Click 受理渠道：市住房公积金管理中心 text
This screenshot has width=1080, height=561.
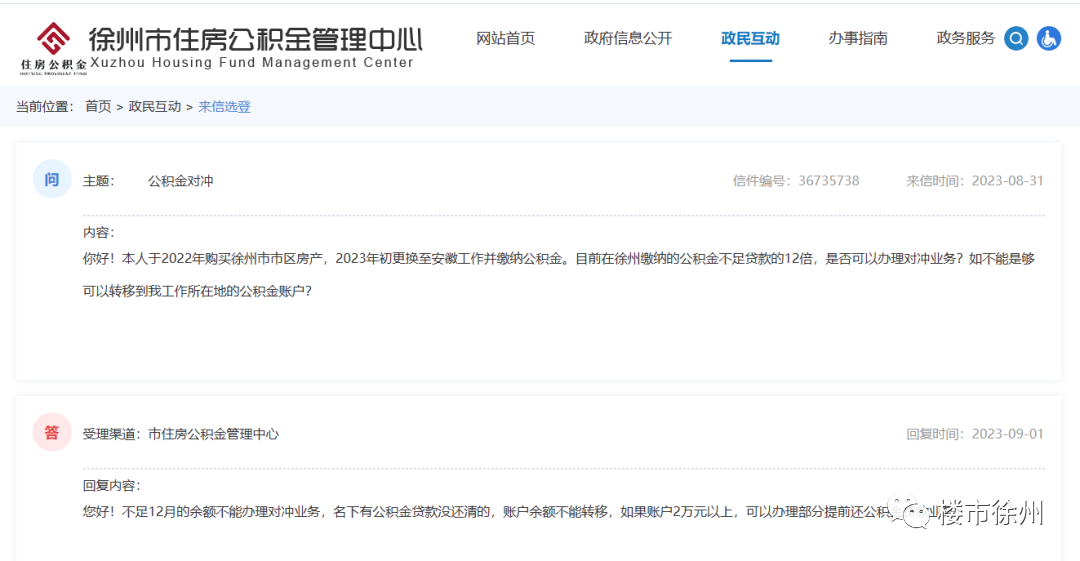coord(181,434)
